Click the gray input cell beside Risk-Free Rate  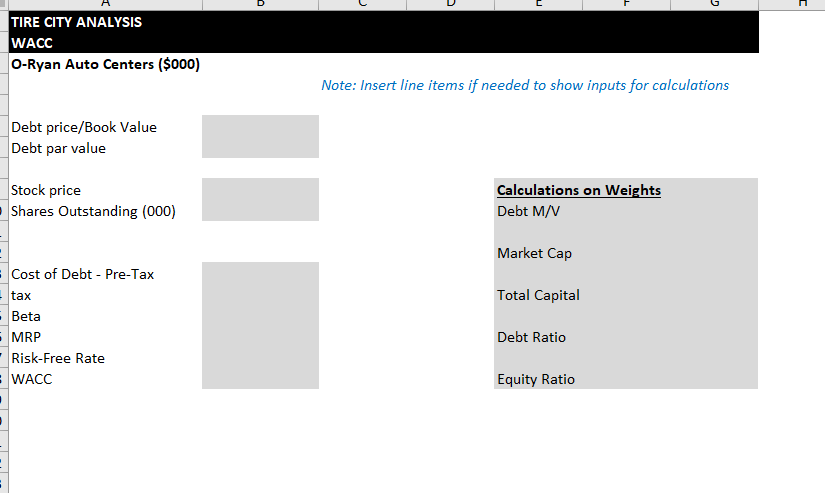(x=260, y=358)
